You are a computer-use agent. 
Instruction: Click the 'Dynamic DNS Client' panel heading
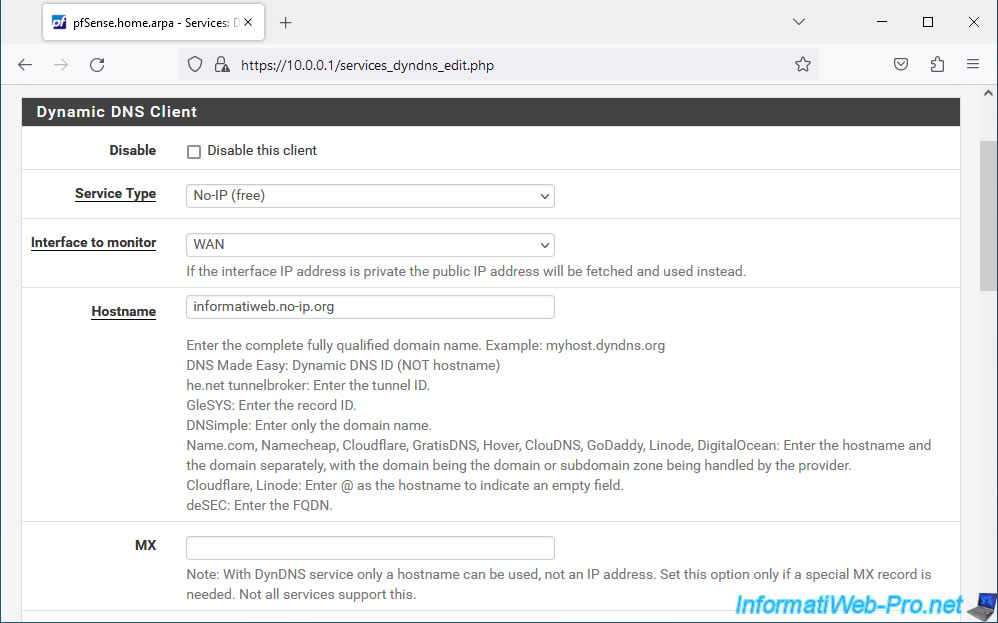click(x=116, y=112)
